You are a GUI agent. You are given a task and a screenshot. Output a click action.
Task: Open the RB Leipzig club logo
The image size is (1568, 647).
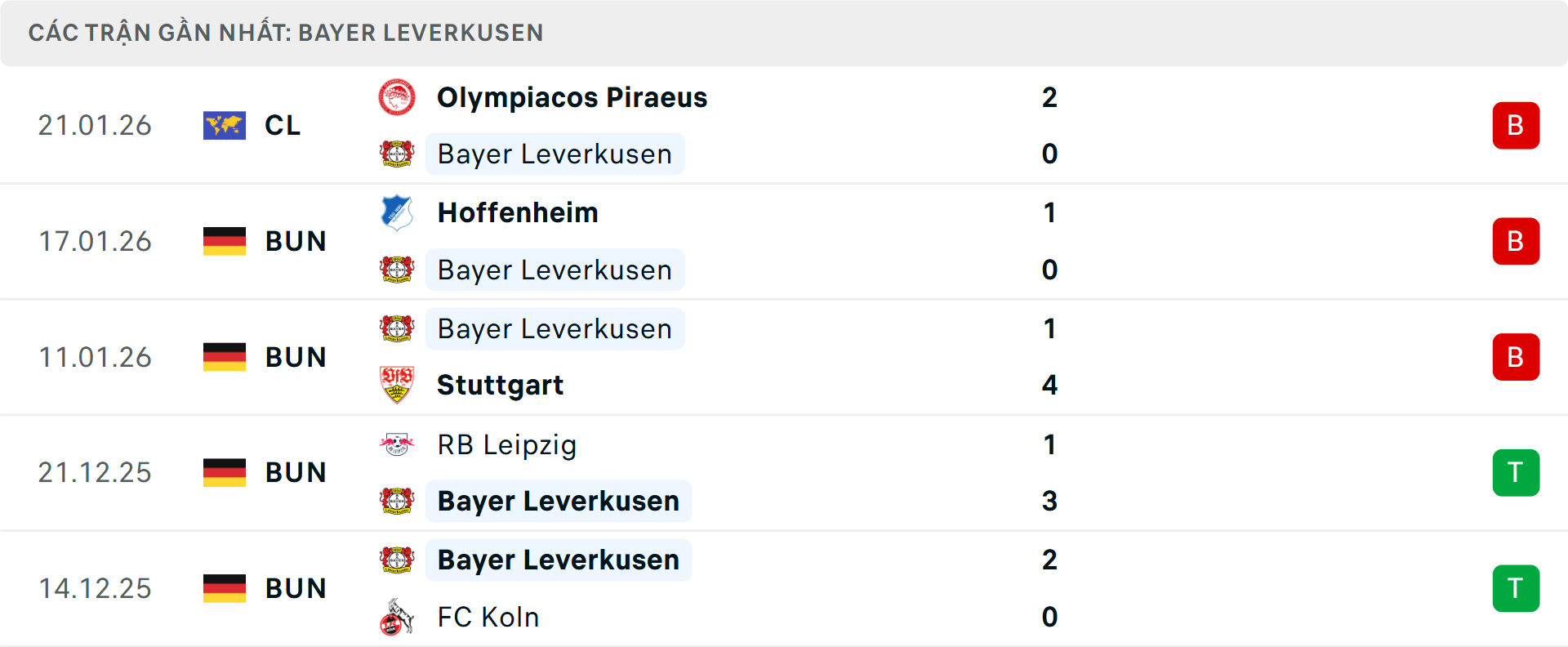pyautogui.click(x=398, y=445)
